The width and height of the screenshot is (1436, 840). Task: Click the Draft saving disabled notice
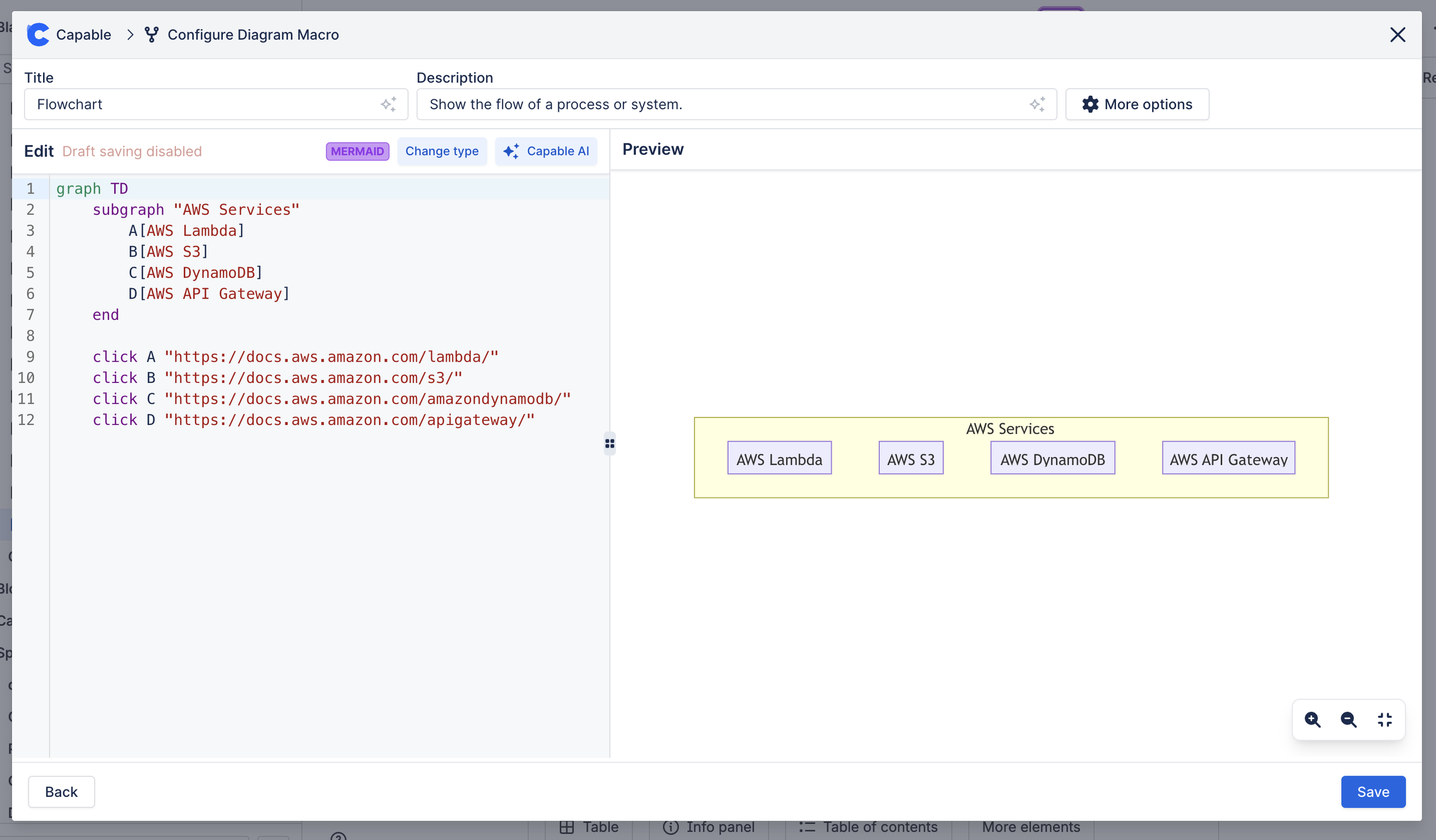132,151
